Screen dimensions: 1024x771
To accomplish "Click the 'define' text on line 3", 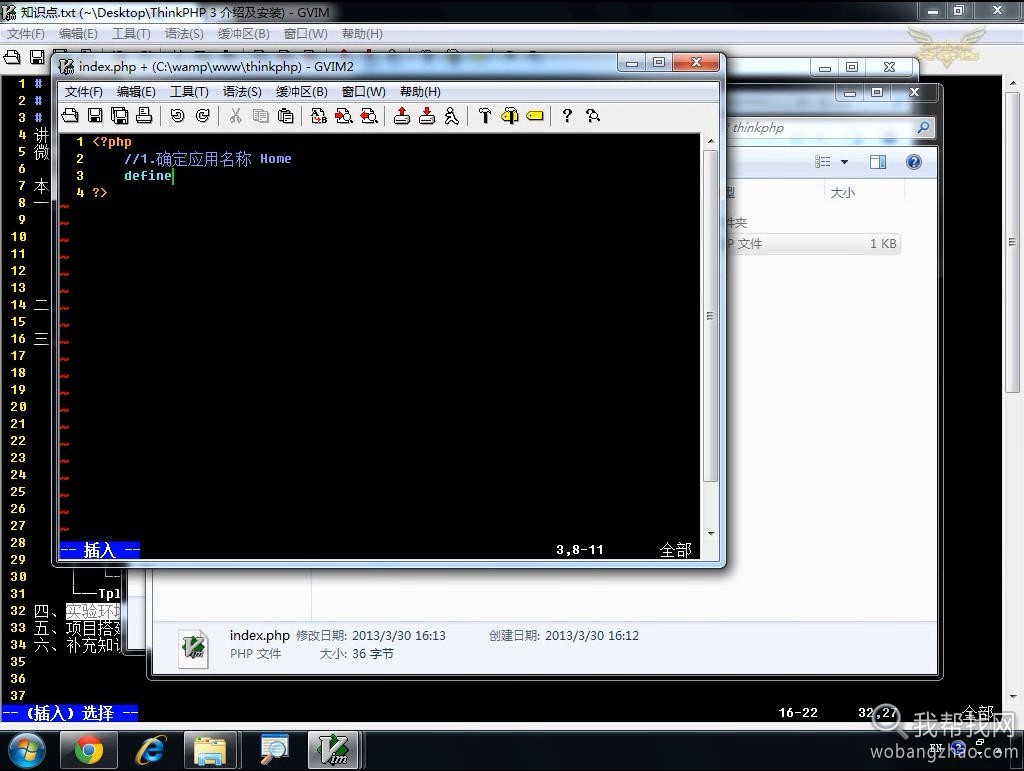I will coord(148,176).
